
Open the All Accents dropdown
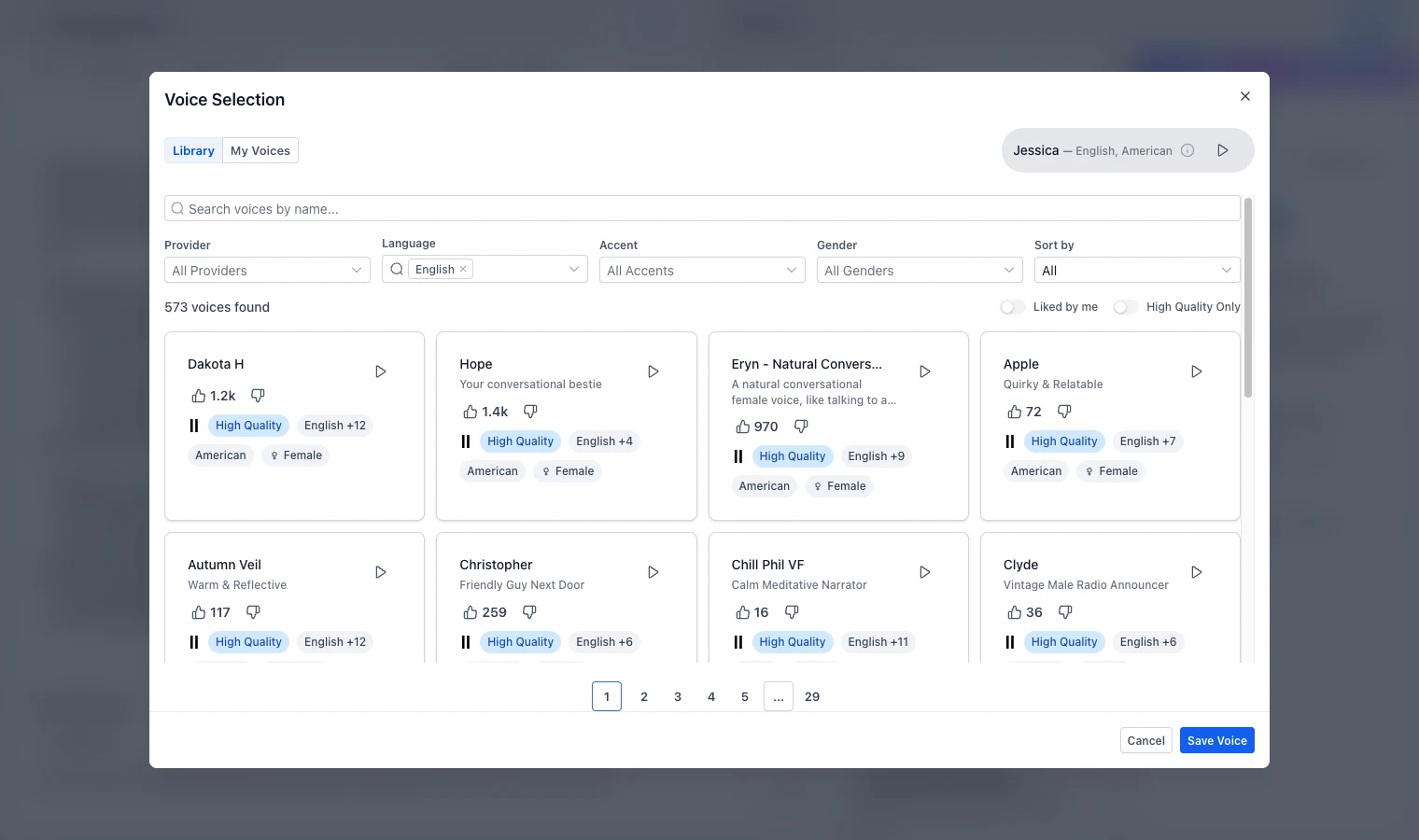[702, 271]
